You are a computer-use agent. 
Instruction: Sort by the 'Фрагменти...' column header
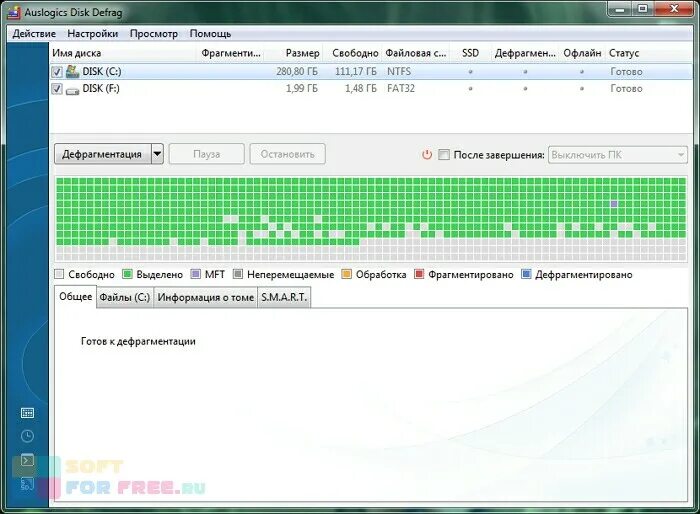tap(230, 53)
